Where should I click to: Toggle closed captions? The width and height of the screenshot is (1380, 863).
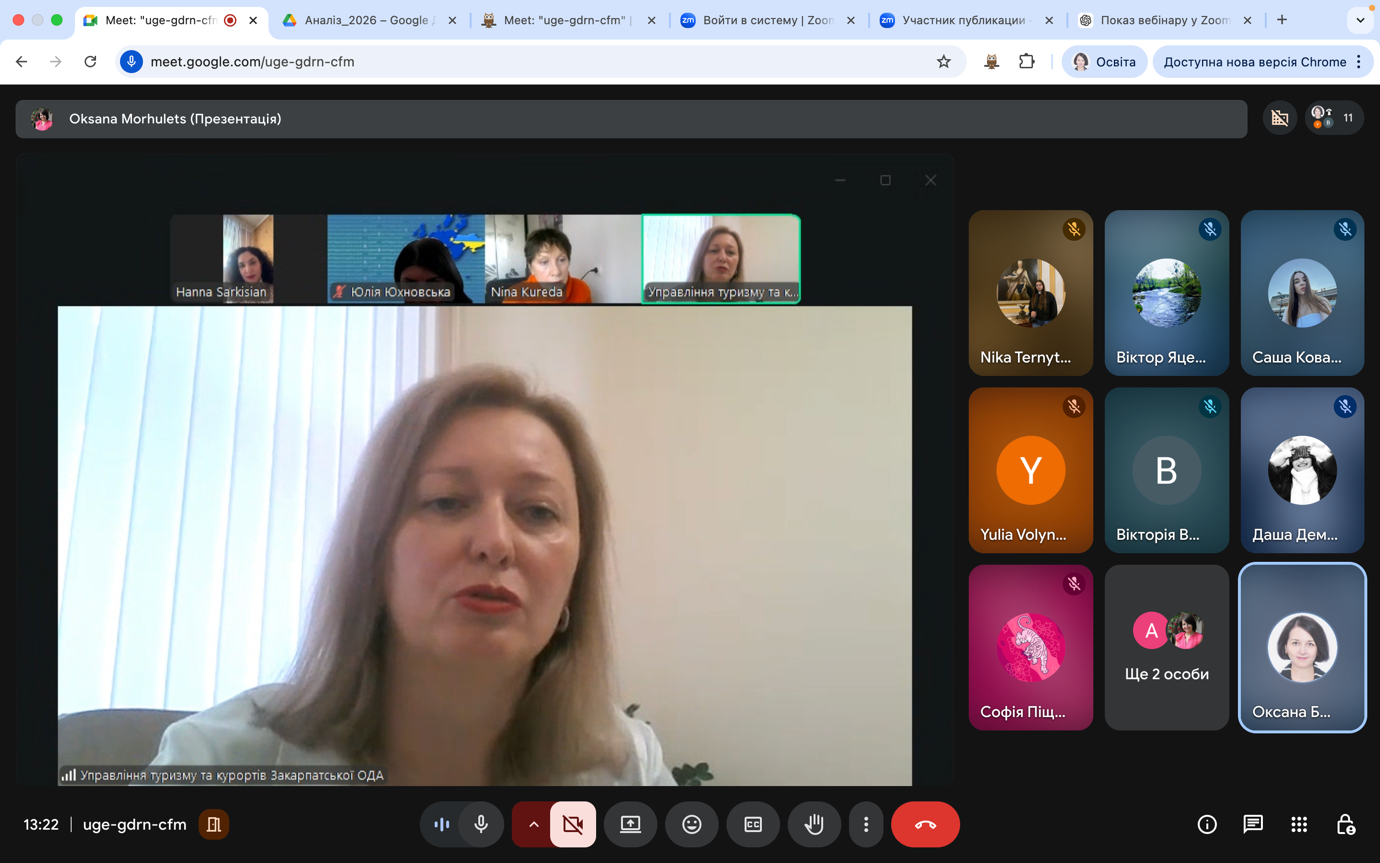click(x=753, y=825)
